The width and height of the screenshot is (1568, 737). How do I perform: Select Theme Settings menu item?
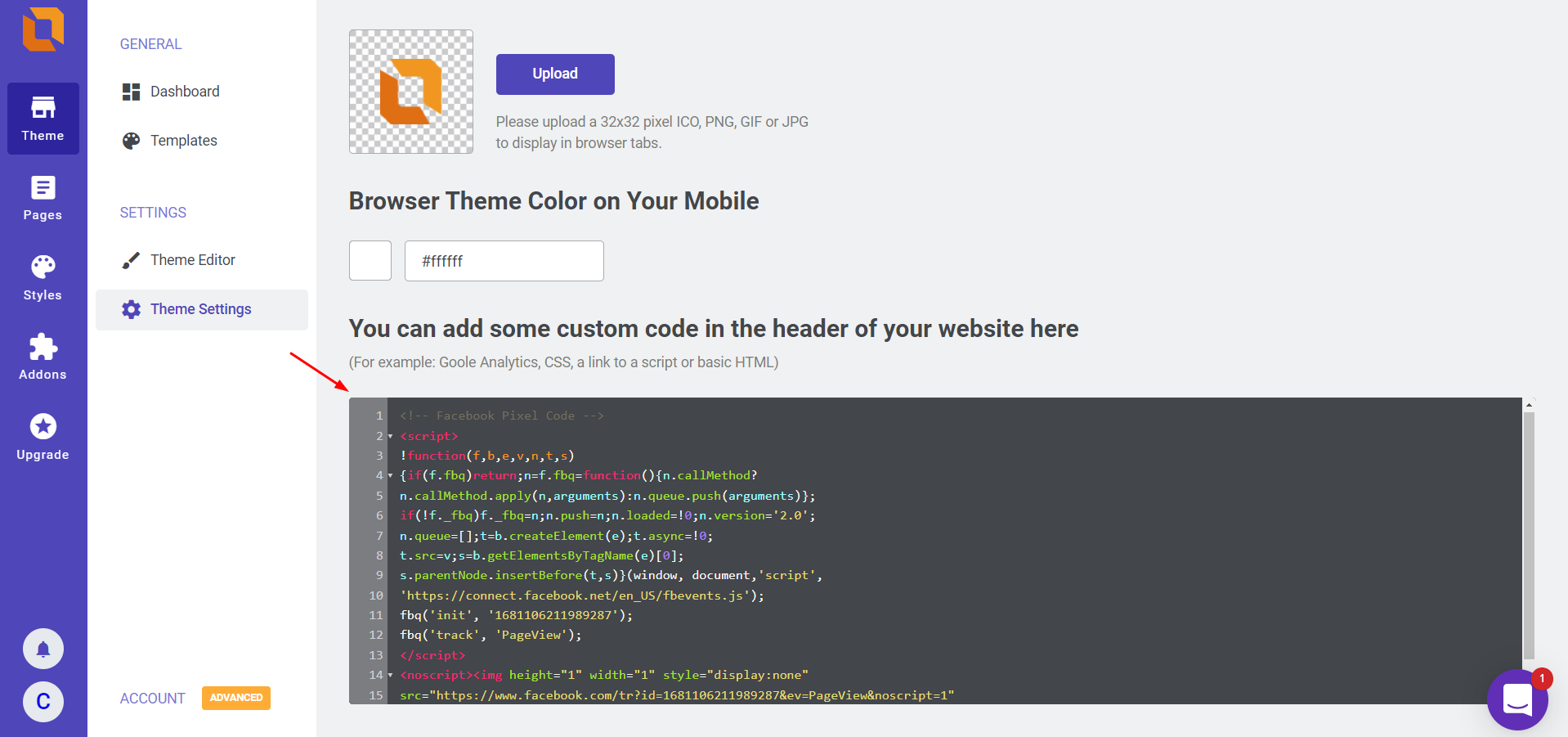[202, 309]
